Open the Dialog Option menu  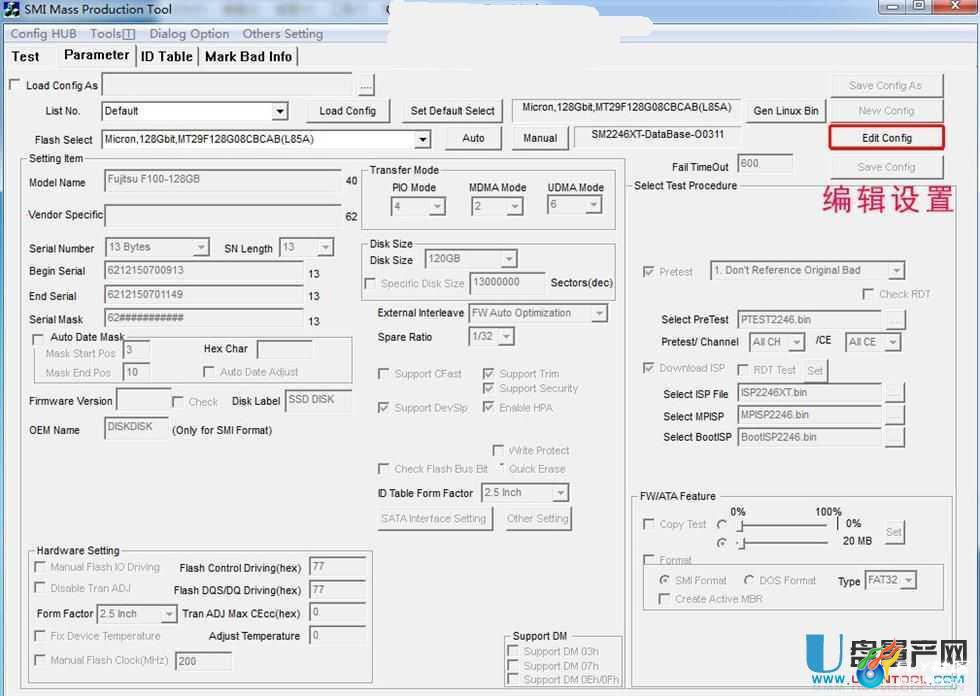pos(189,34)
